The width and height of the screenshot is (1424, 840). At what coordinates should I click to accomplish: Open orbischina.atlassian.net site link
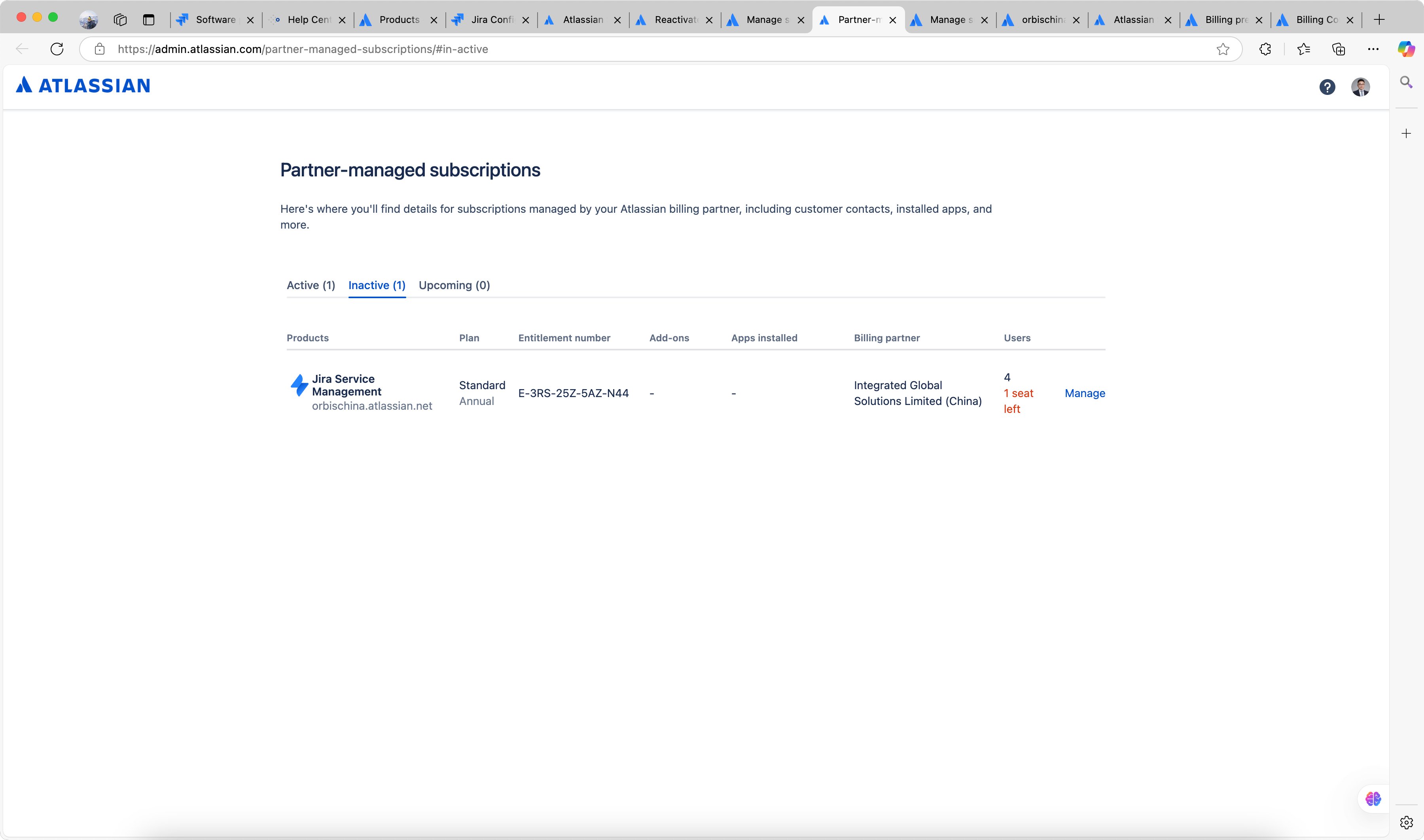coord(372,406)
